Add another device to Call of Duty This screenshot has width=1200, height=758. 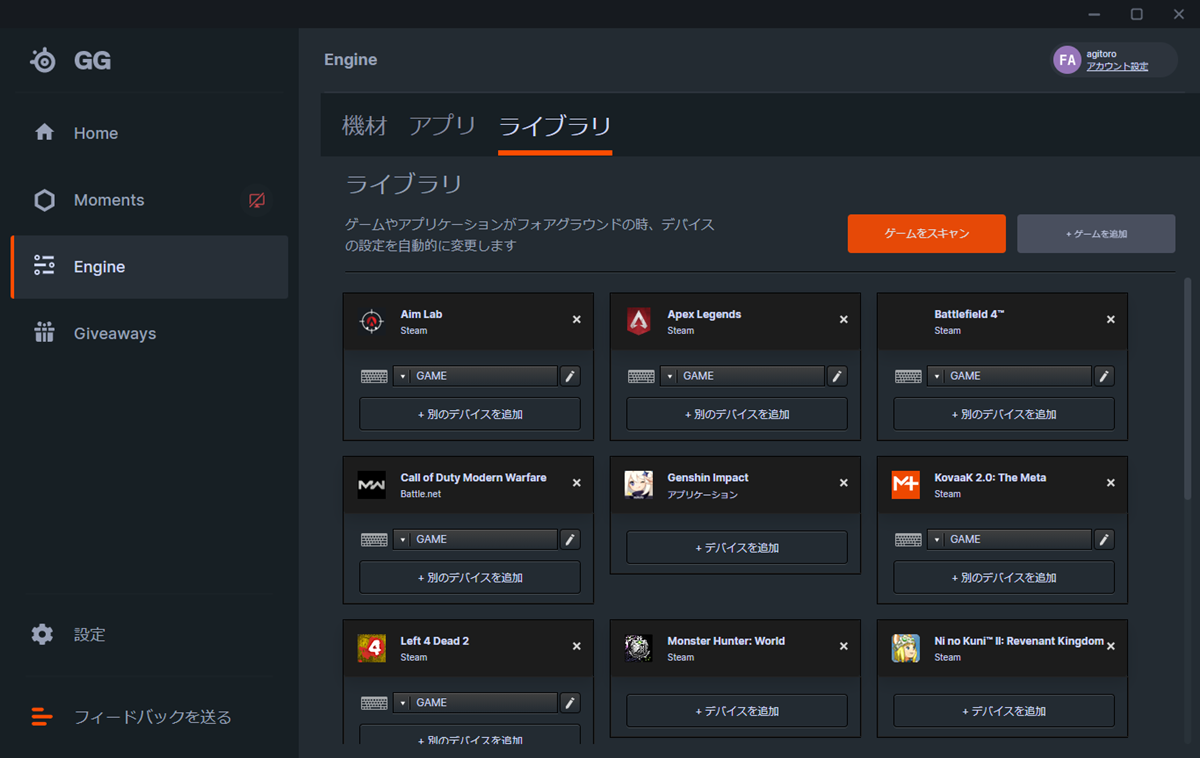pyautogui.click(x=470, y=577)
